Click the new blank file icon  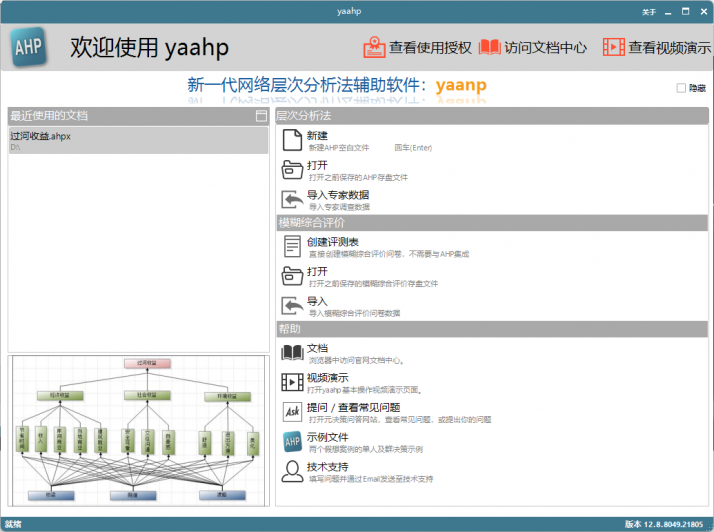[292, 140]
